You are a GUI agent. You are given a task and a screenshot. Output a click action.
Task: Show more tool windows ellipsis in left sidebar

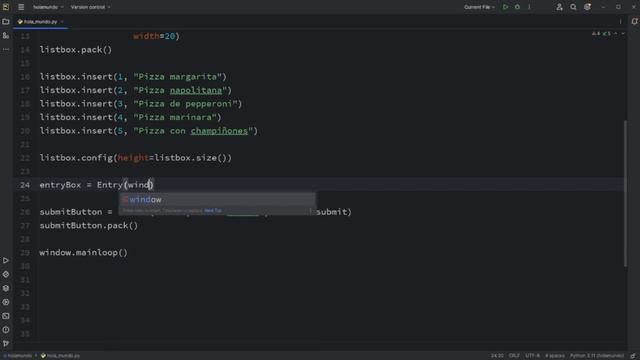pyautogui.click(x=6, y=49)
